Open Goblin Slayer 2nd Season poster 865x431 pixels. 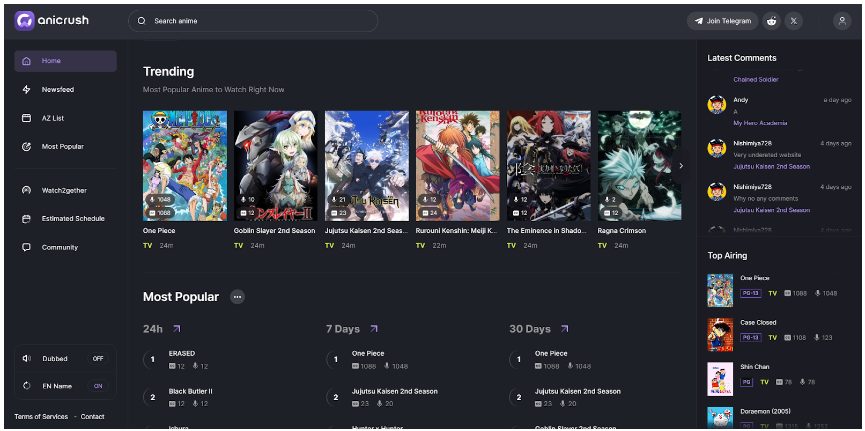click(x=276, y=166)
